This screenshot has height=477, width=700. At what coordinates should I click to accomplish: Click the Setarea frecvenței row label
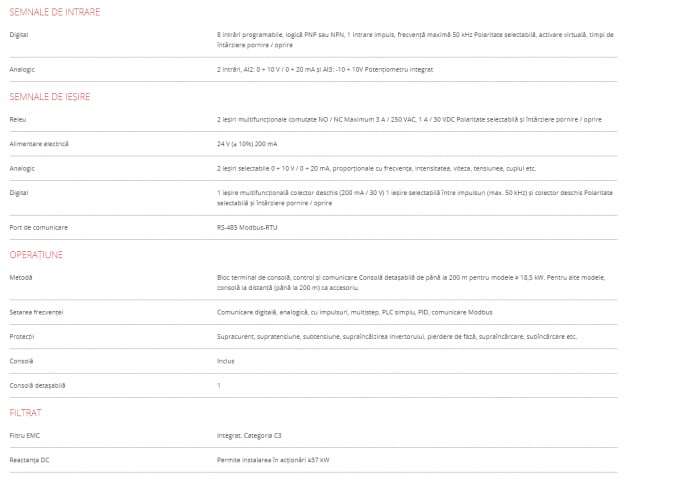36,312
